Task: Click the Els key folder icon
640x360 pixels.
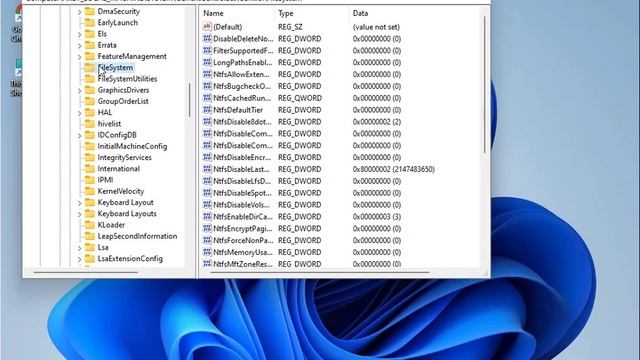Action: point(90,34)
